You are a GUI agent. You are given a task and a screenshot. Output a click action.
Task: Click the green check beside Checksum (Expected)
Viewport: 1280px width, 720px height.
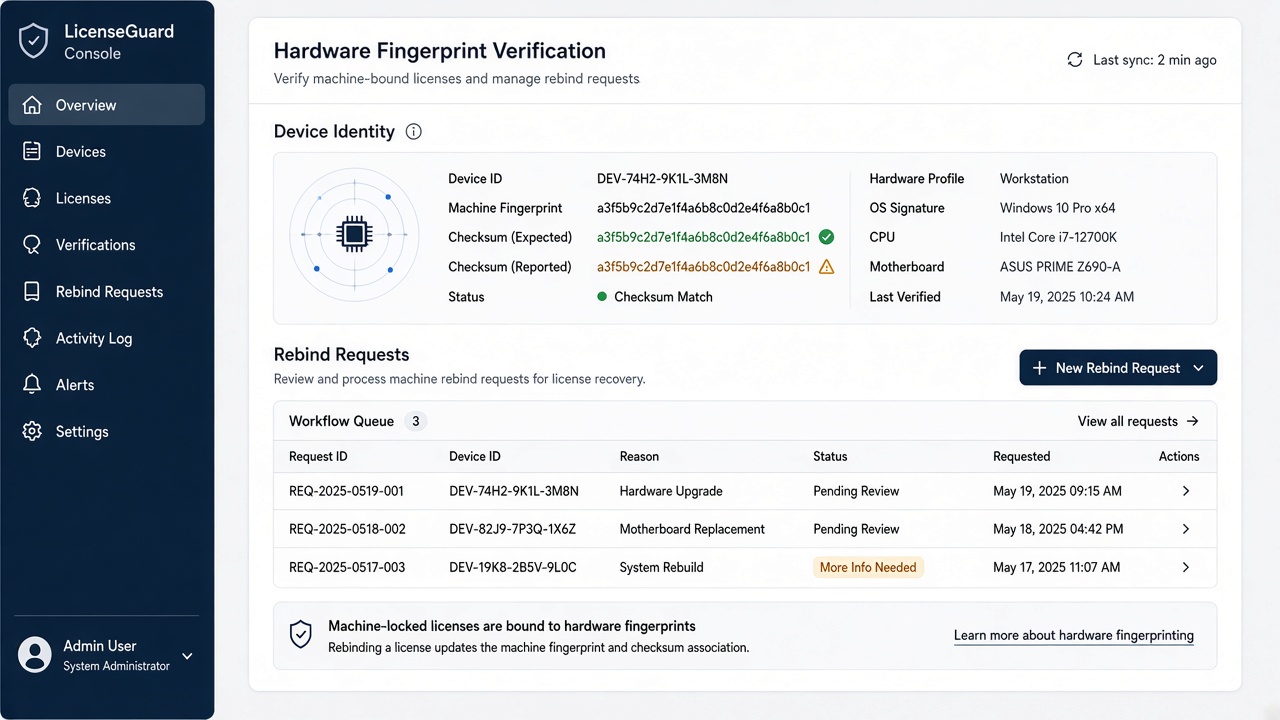click(826, 237)
